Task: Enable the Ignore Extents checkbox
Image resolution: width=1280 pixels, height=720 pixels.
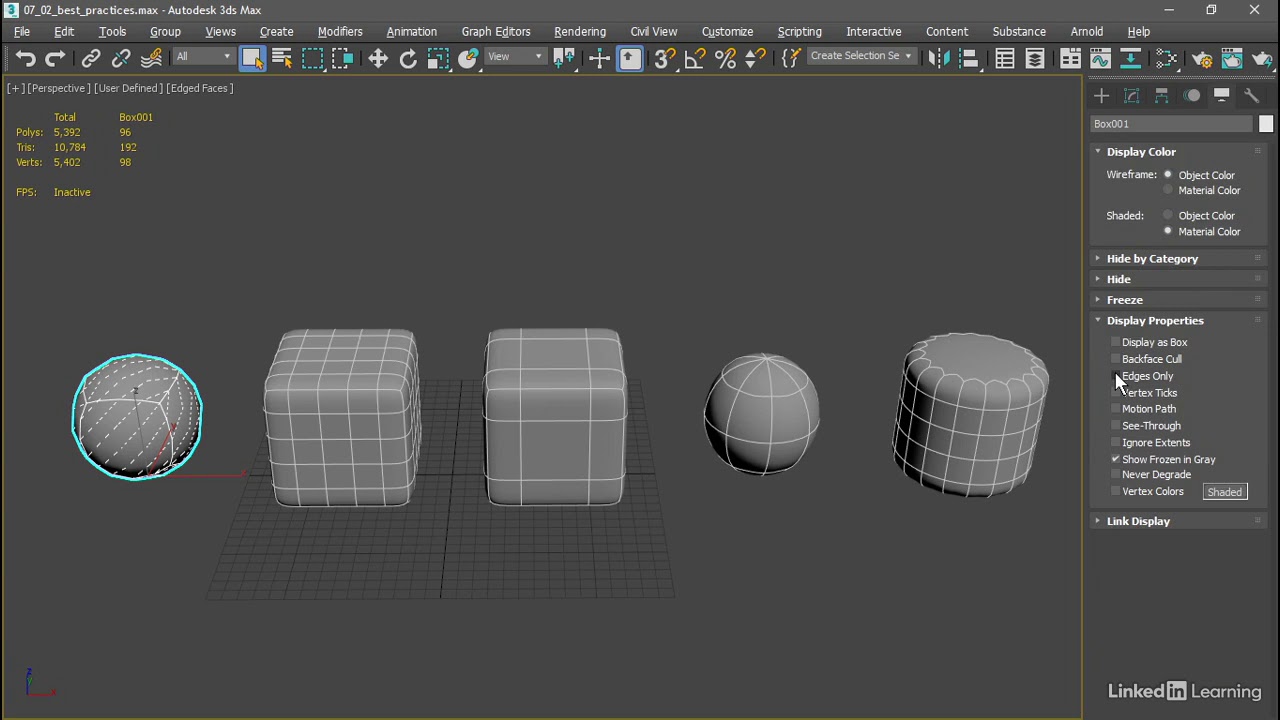Action: pyautogui.click(x=1116, y=443)
